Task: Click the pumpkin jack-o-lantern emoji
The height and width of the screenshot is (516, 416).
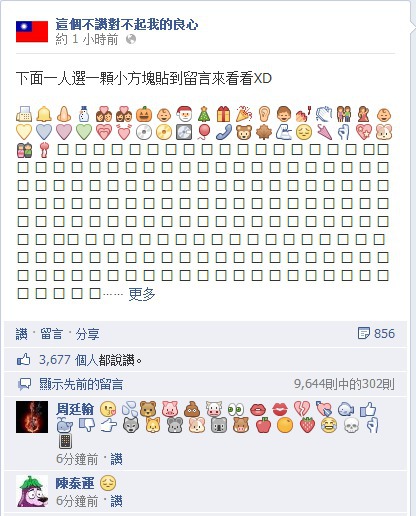Action: pyautogui.click(x=144, y=114)
